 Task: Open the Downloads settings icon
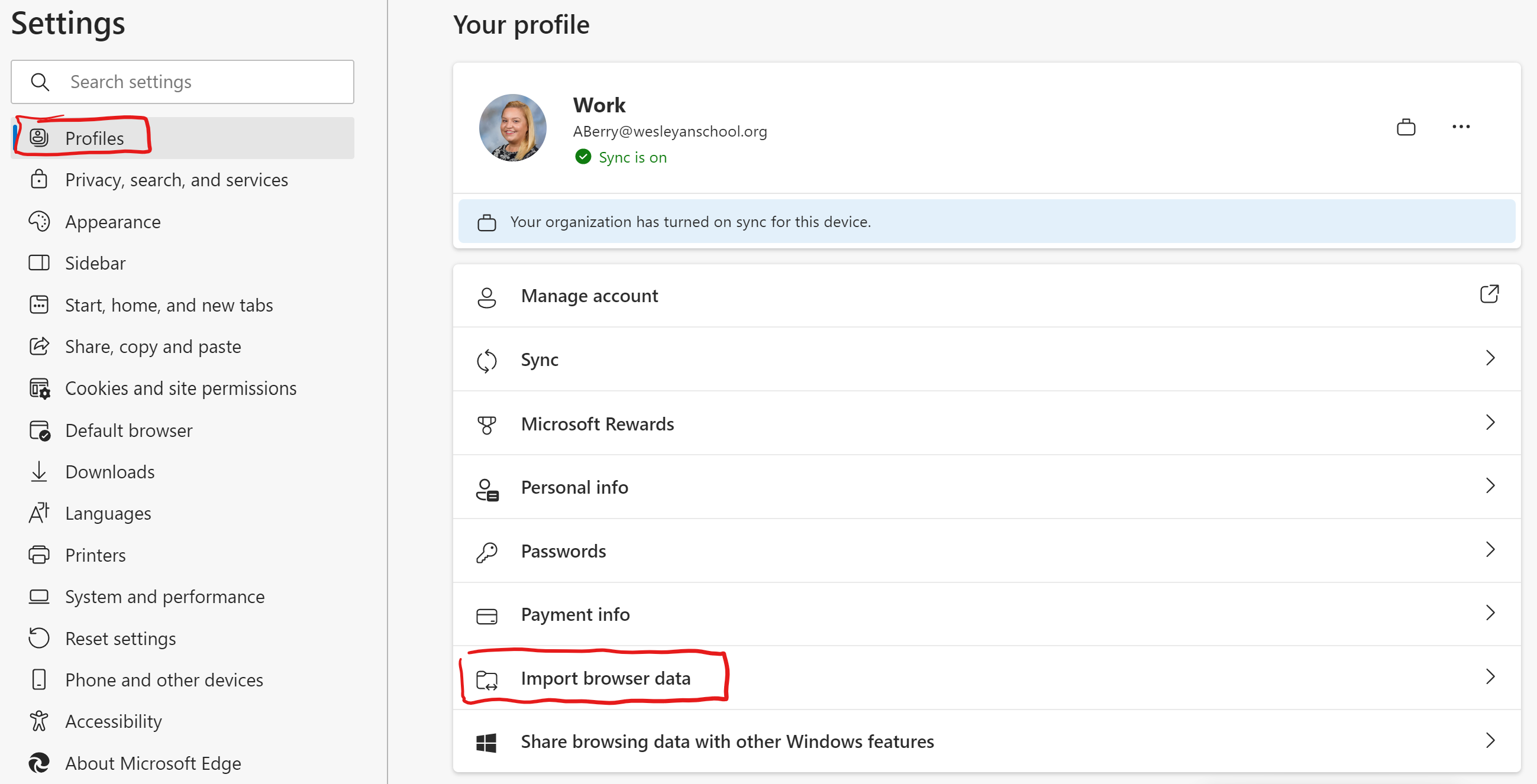[x=39, y=472]
